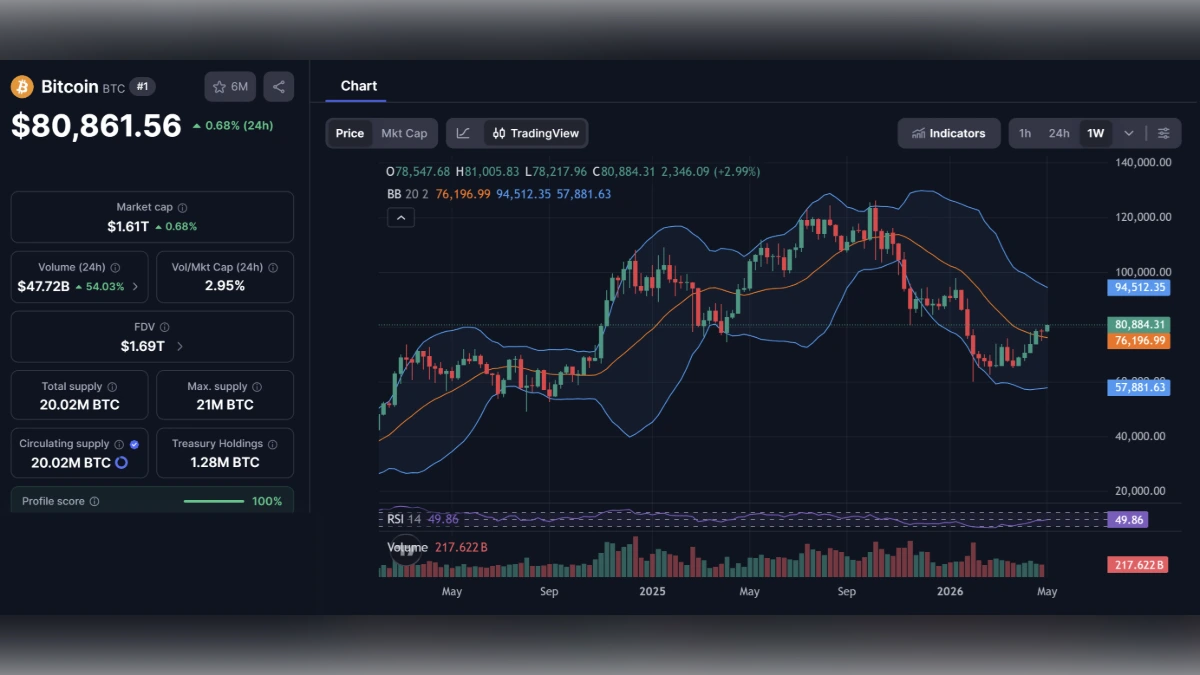
Task: Open chart settings sliders icon
Action: (x=1164, y=133)
